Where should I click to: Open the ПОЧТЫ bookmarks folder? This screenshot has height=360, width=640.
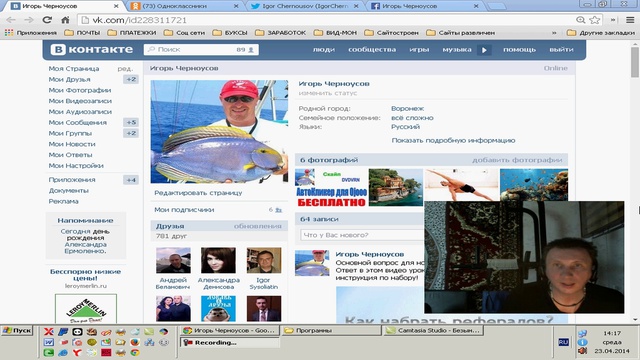[x=82, y=33]
